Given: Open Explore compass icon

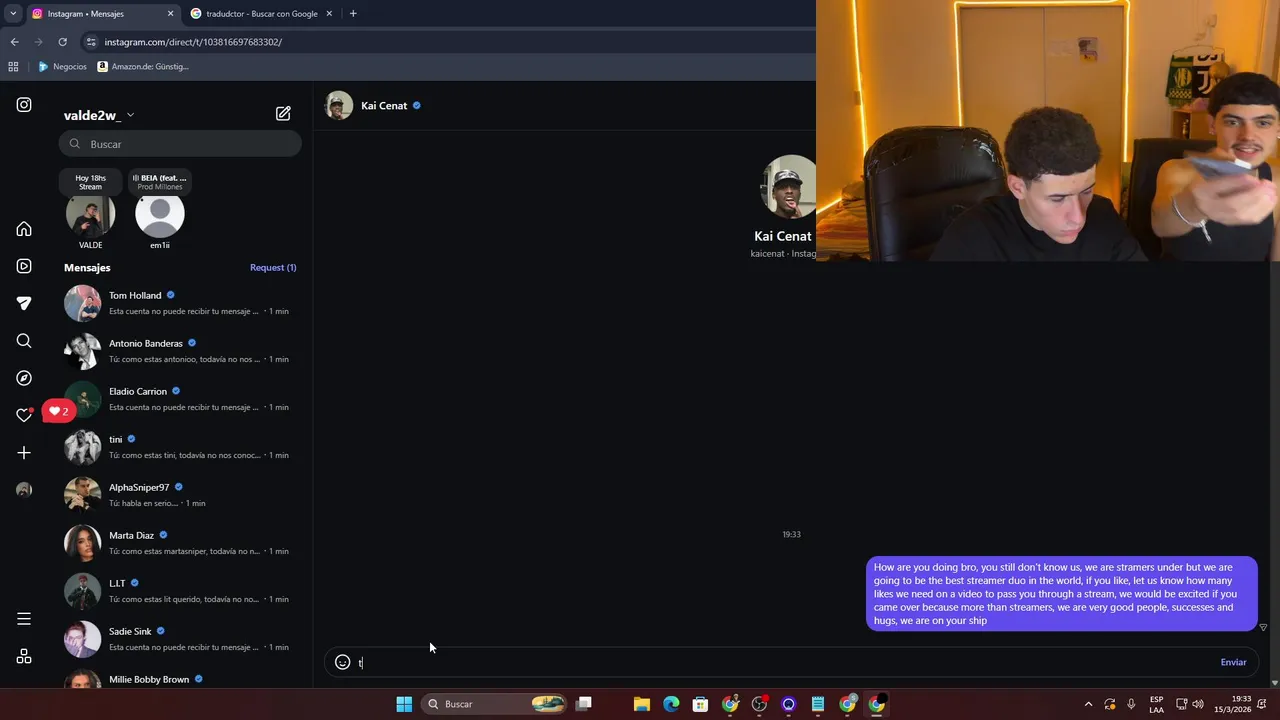Looking at the screenshot, I should (24, 378).
